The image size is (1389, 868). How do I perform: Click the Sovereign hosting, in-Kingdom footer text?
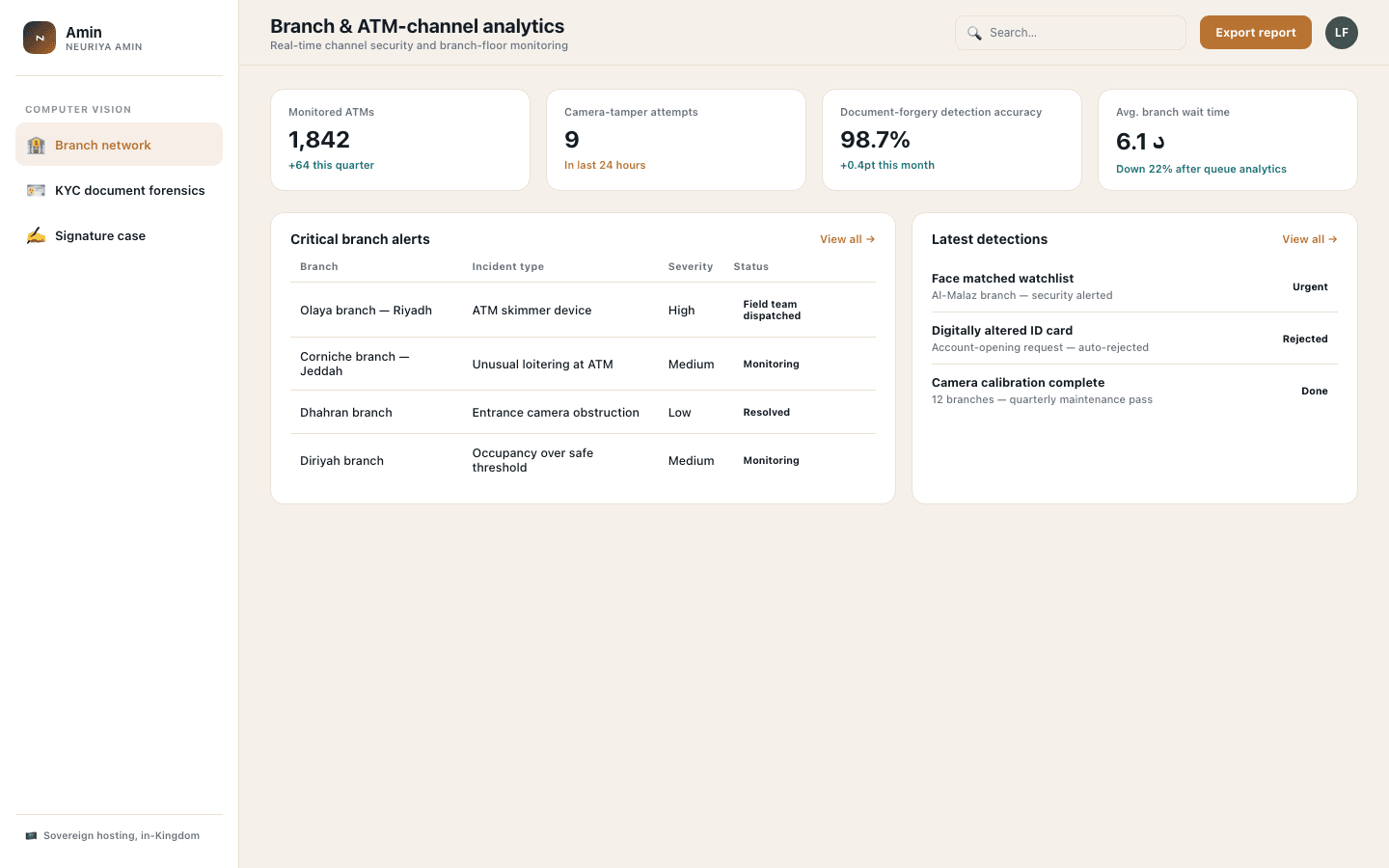(x=122, y=835)
